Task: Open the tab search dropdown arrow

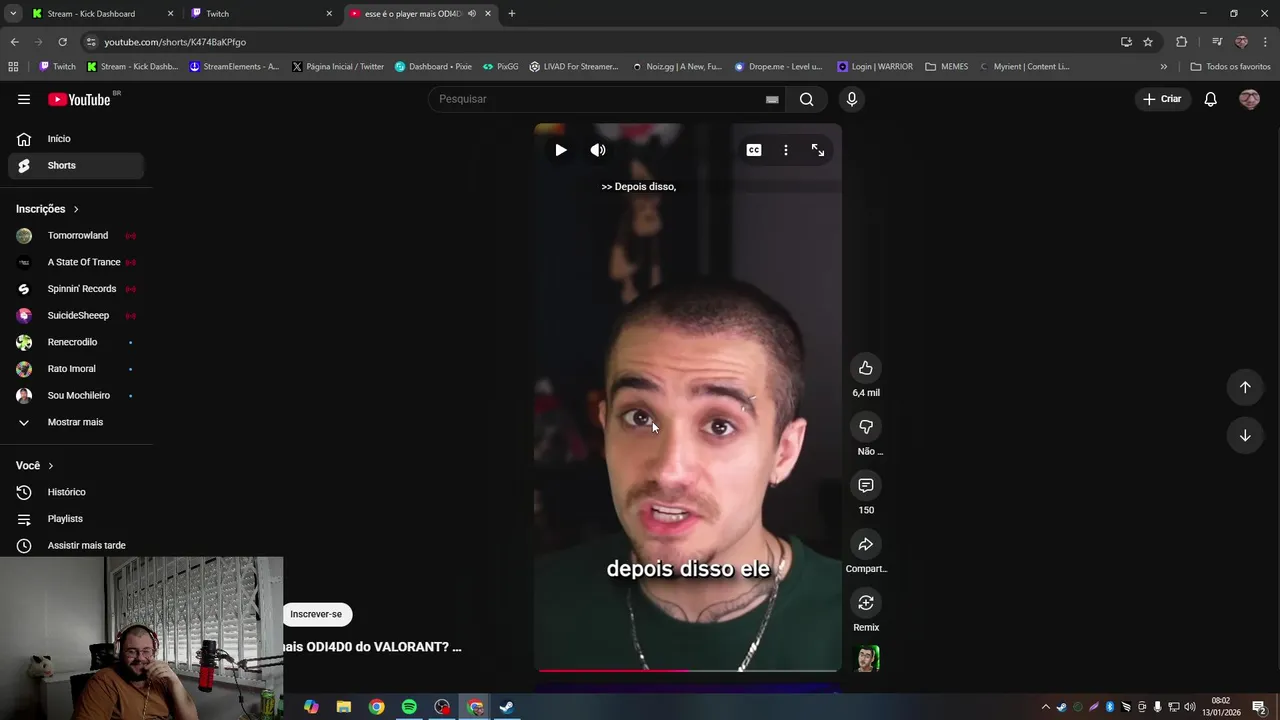Action: tap(13, 14)
